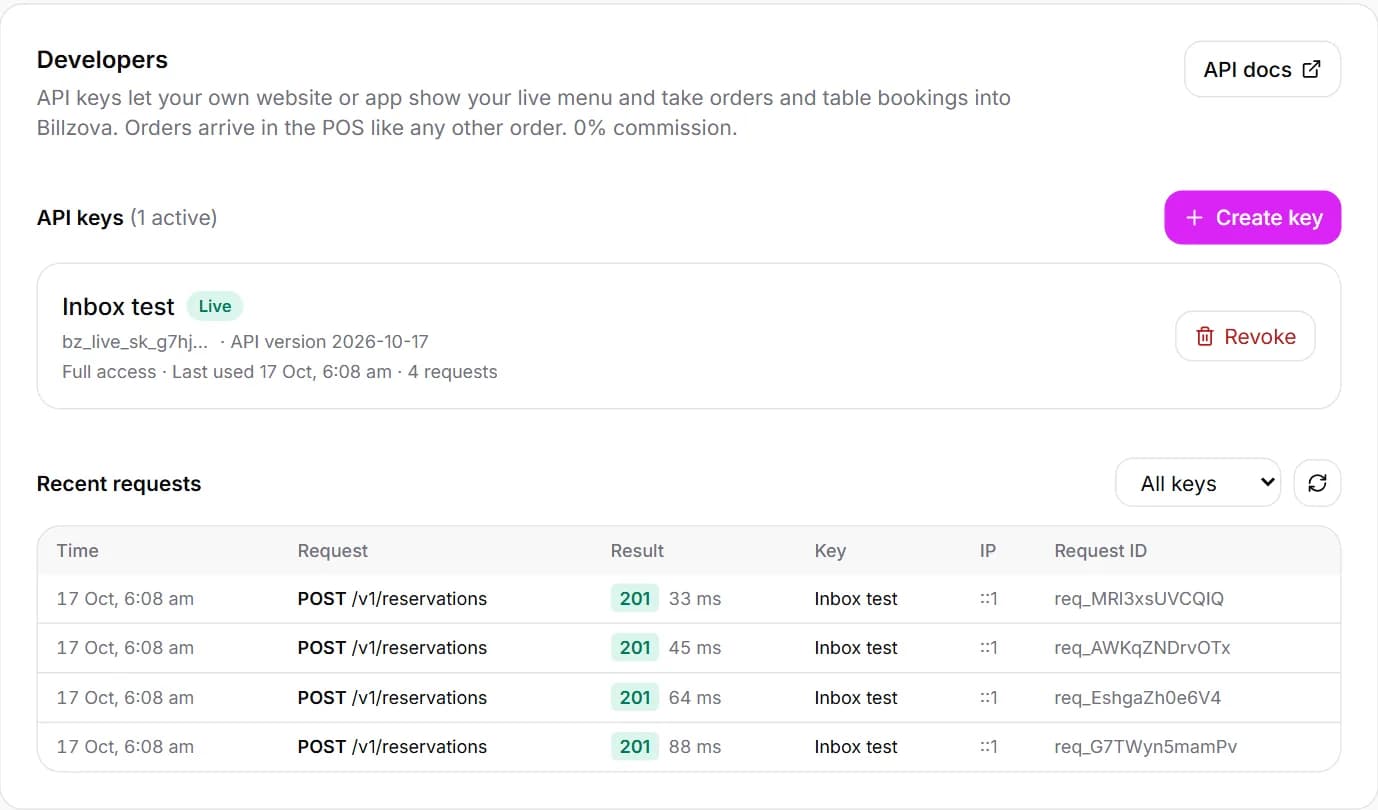Click the Result column header
1378x810 pixels.
pyautogui.click(x=637, y=550)
